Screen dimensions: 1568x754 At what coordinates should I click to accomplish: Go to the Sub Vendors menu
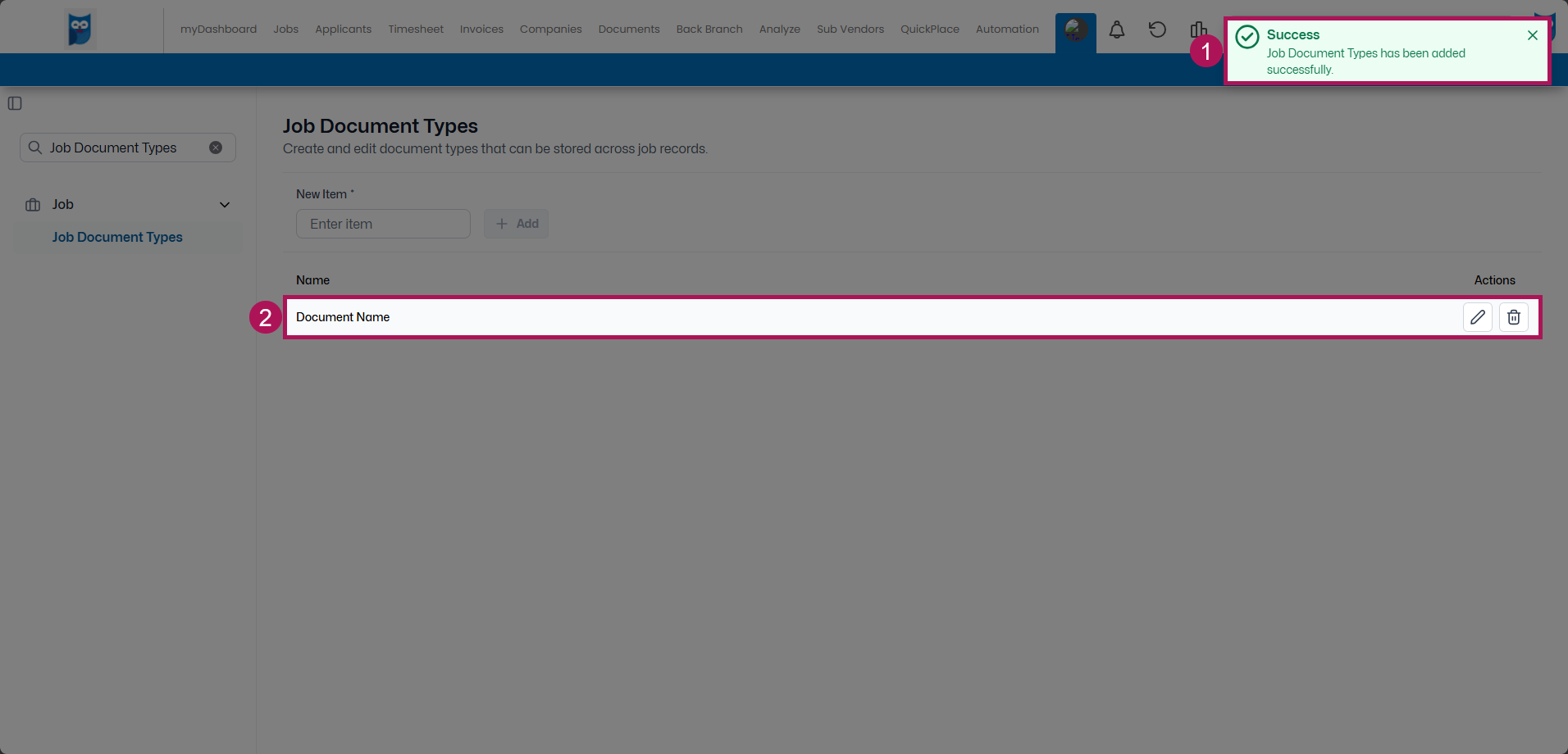tap(850, 30)
